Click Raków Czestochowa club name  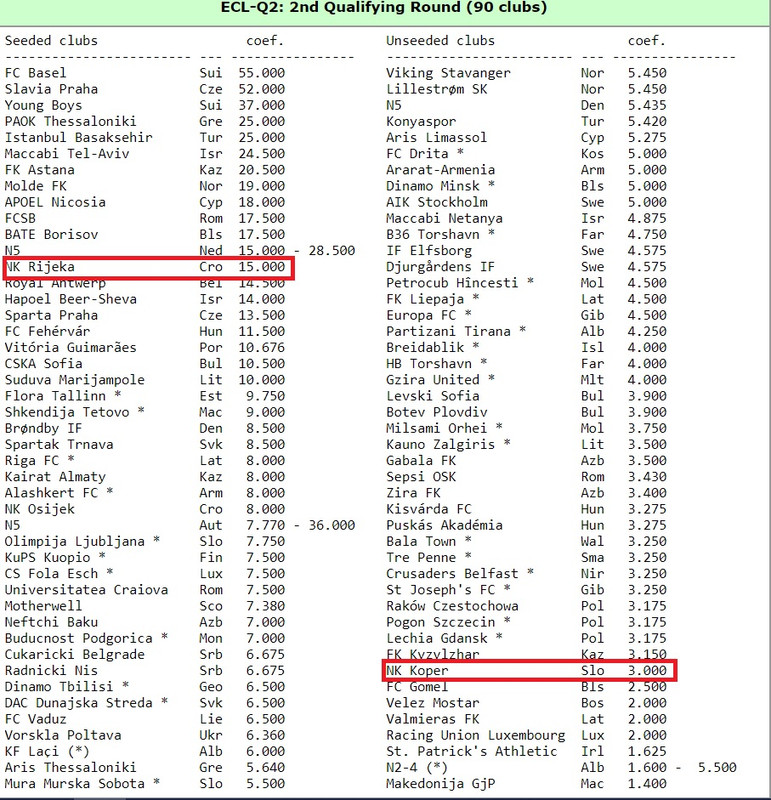pyautogui.click(x=452, y=606)
